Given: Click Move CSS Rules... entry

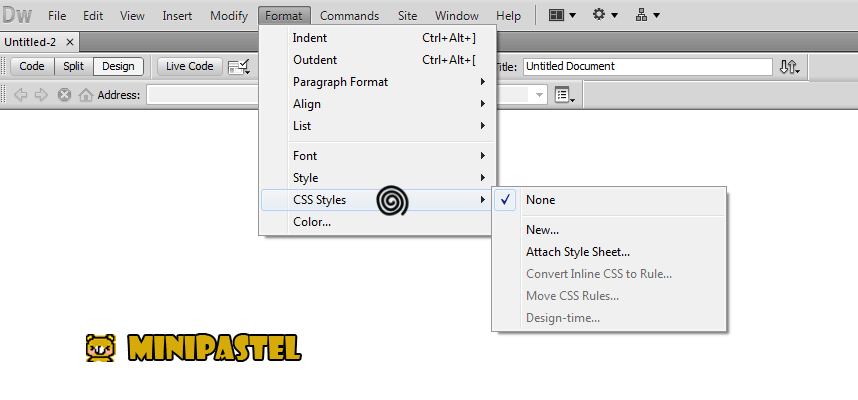Looking at the screenshot, I should click(x=609, y=296).
